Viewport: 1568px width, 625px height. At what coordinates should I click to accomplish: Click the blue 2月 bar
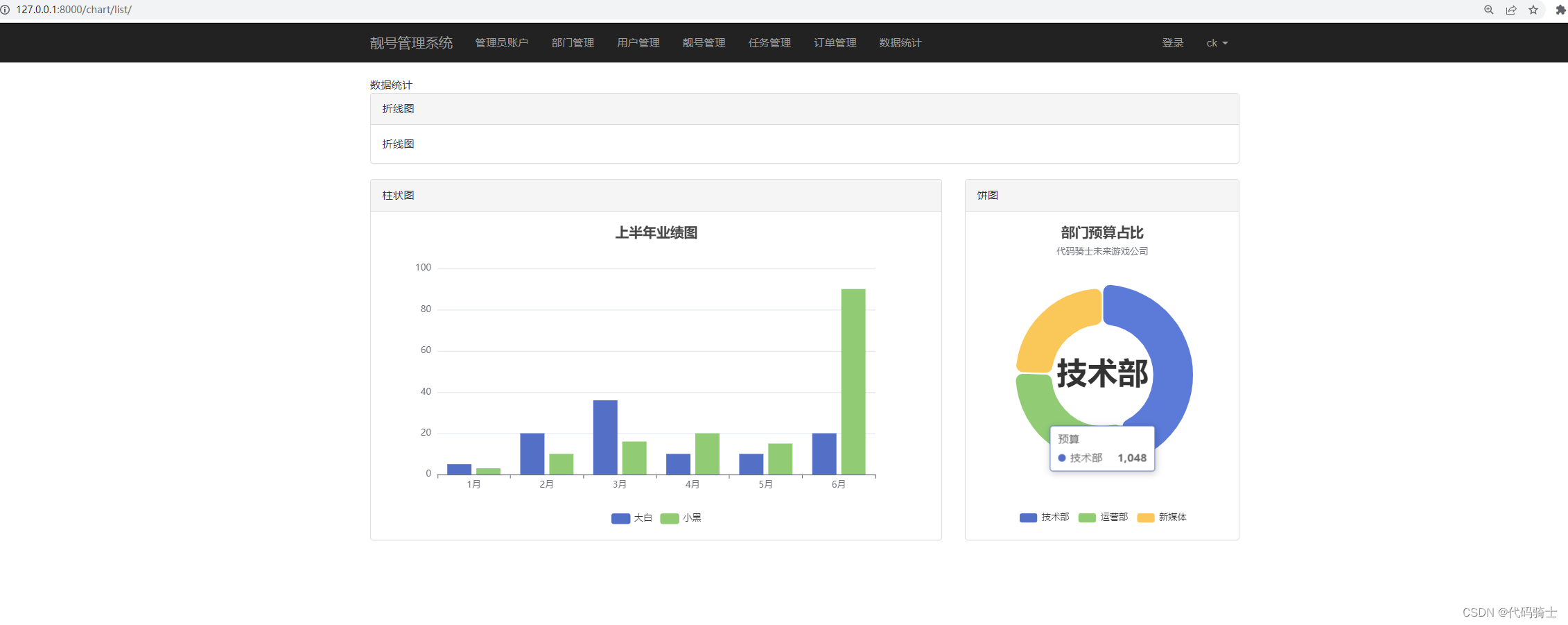(x=532, y=454)
